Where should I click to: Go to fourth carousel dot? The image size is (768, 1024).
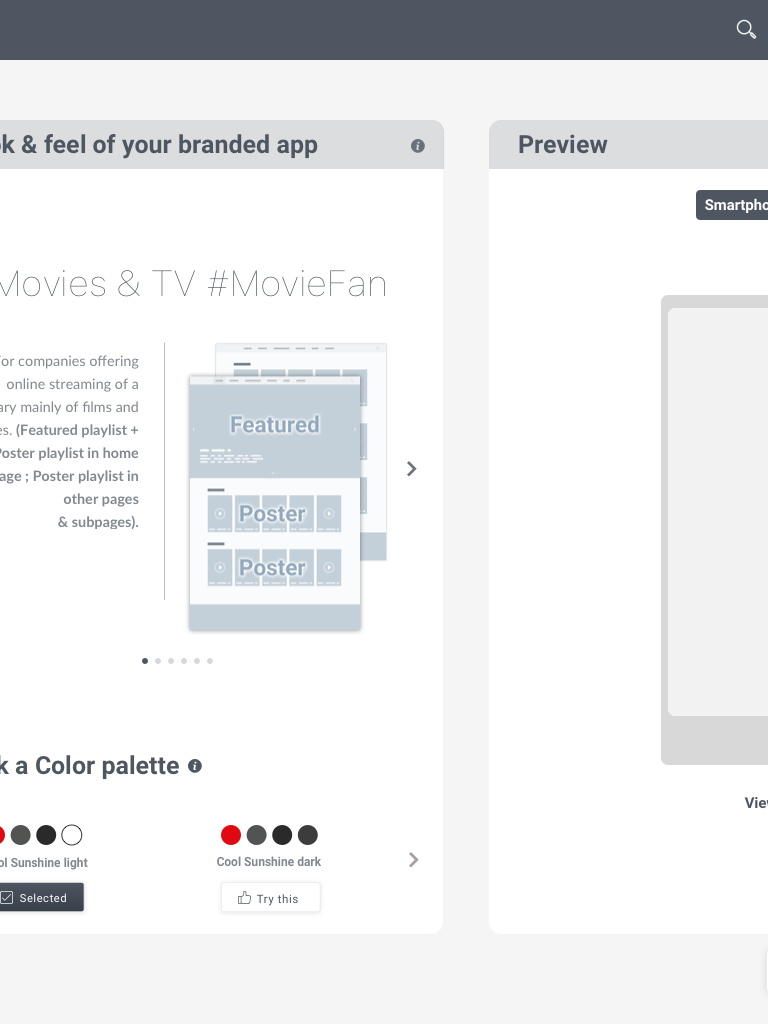(184, 661)
